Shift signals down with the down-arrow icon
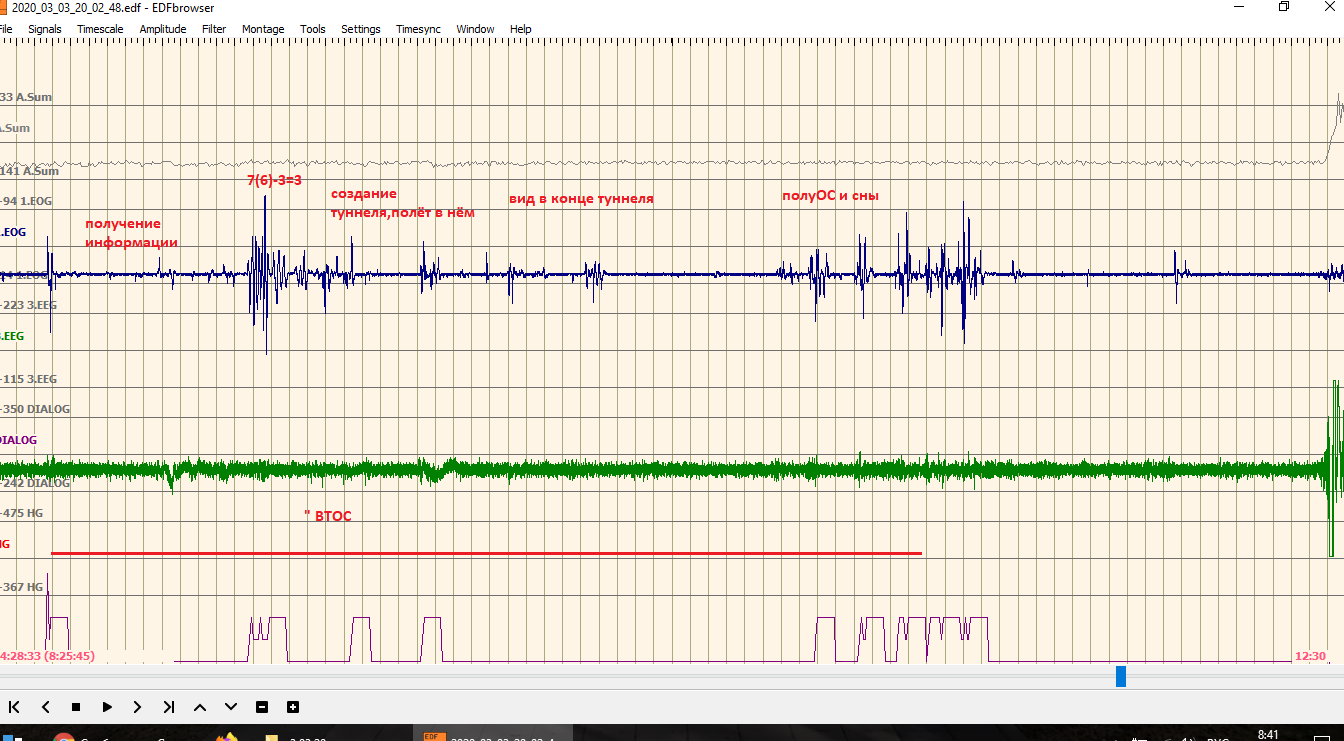This screenshot has width=1344, height=741. point(231,707)
